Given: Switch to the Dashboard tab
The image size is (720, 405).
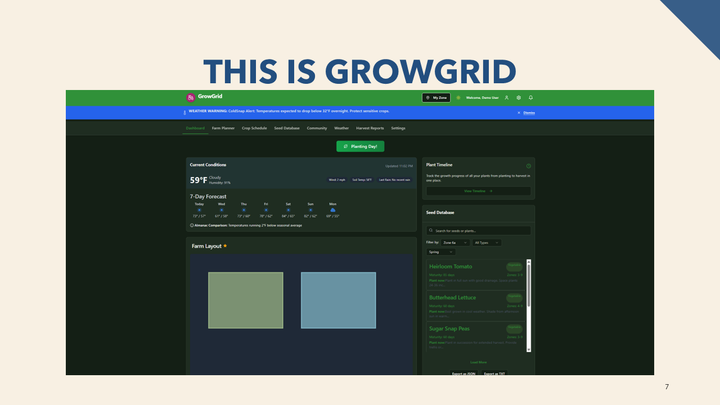Looking at the screenshot, I should [x=195, y=128].
